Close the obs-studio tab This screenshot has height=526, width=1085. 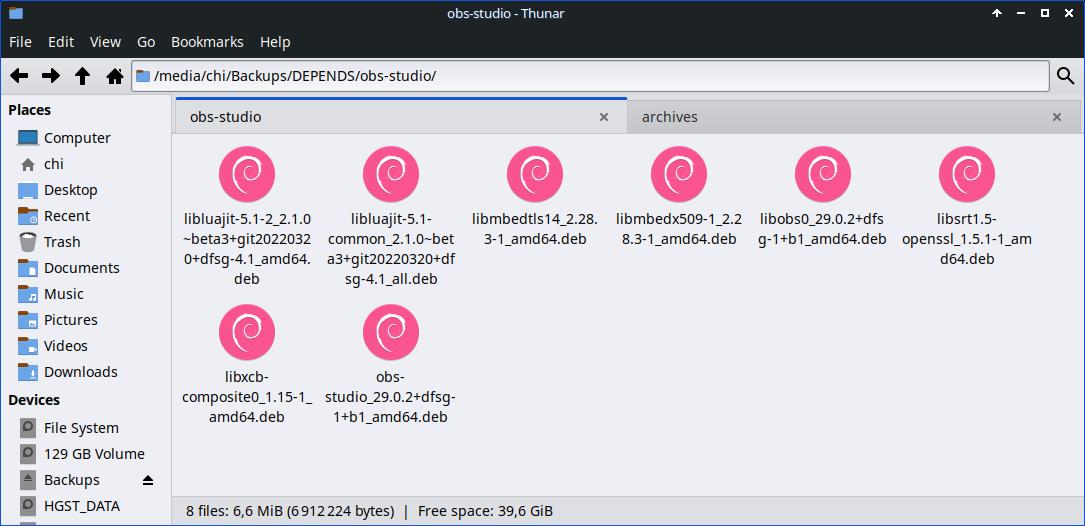click(603, 117)
